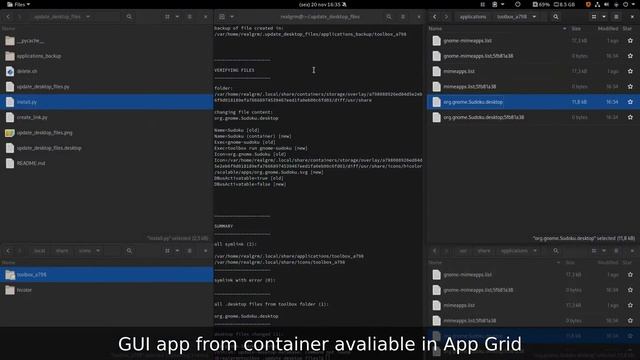Open view options dropdown in toolbox_a798 window
The image size is (640, 360).
click(x=604, y=17)
